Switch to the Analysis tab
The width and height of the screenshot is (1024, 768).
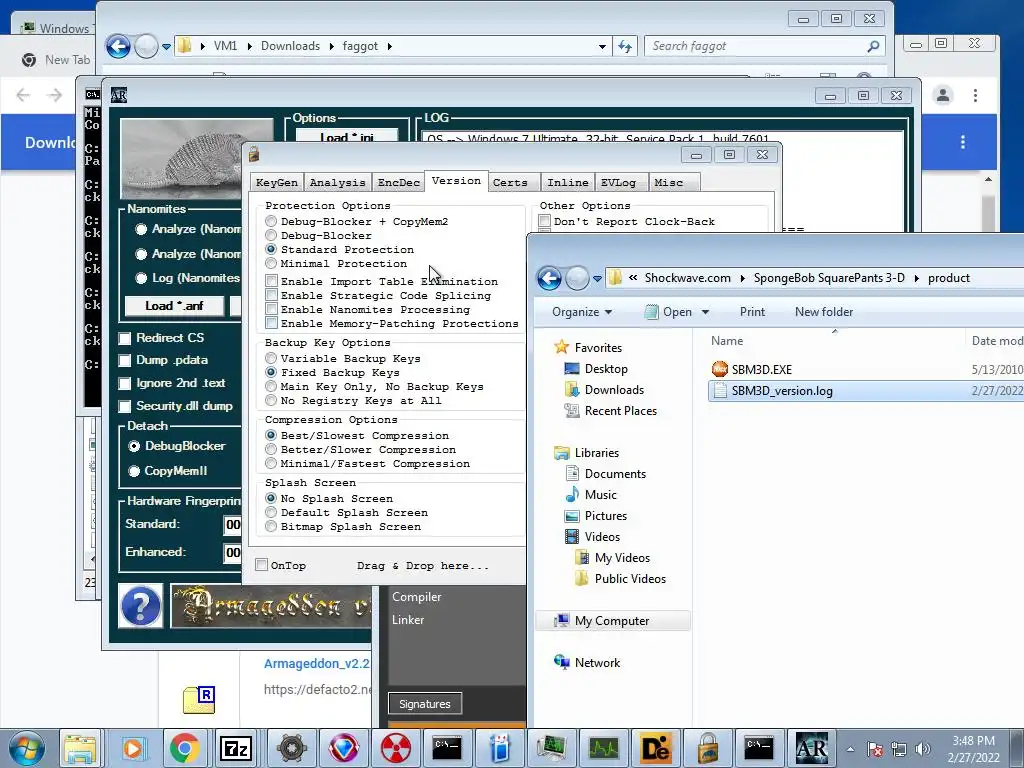[x=338, y=183]
